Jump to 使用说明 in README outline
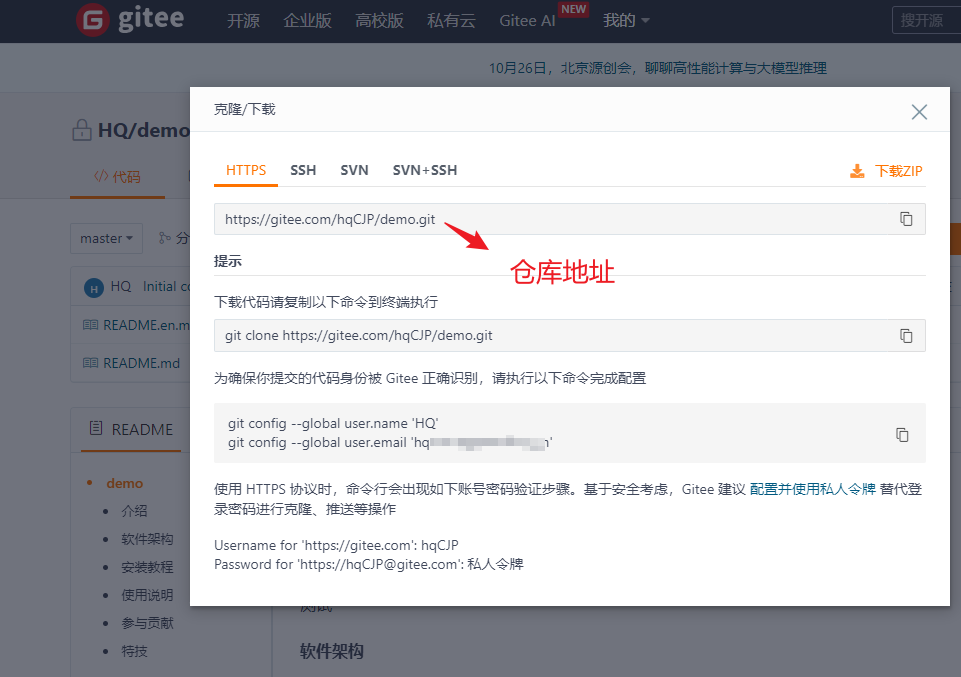Screen dimensions: 961x677 point(147,595)
